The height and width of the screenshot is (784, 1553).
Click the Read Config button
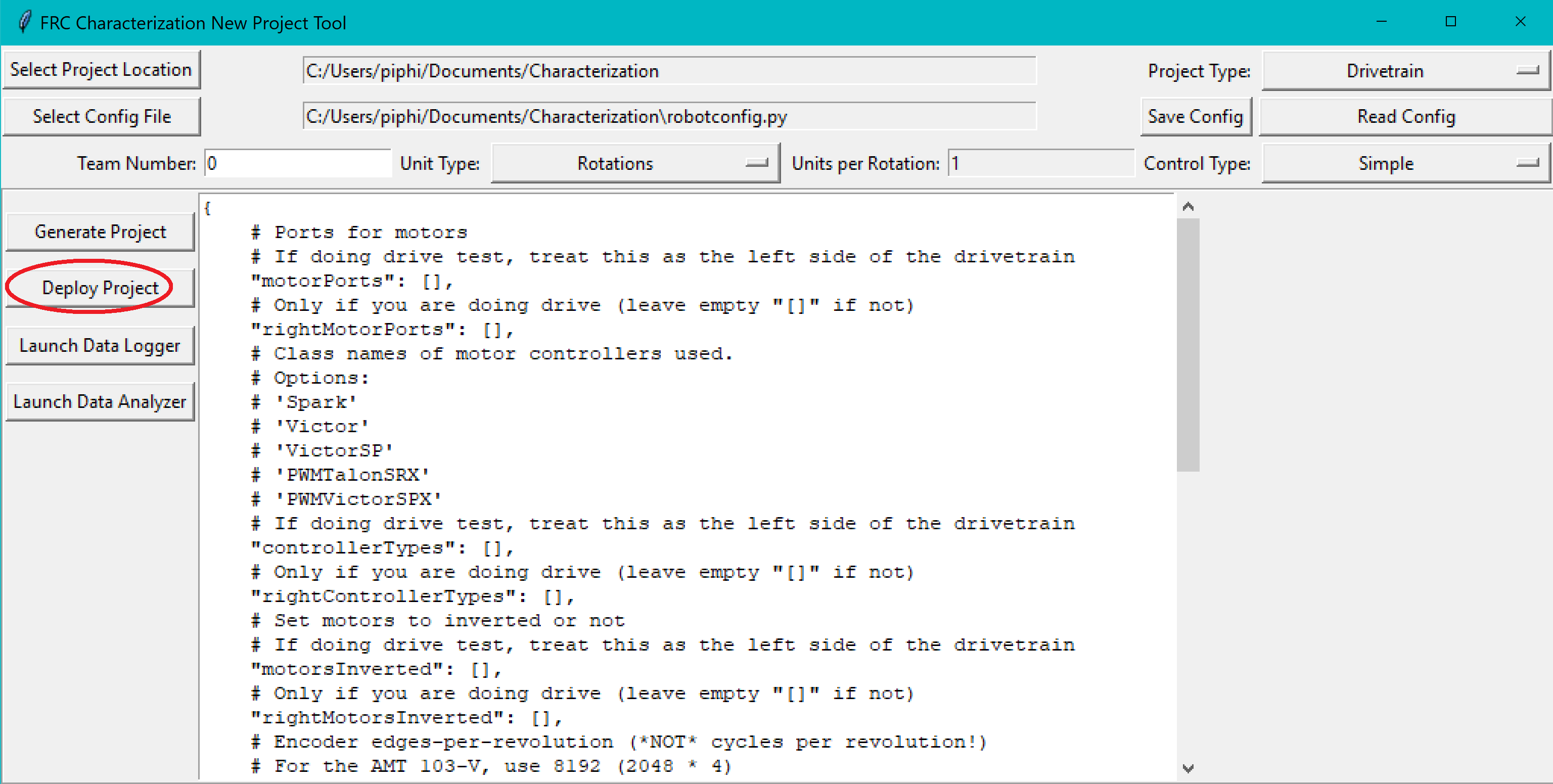pos(1405,116)
